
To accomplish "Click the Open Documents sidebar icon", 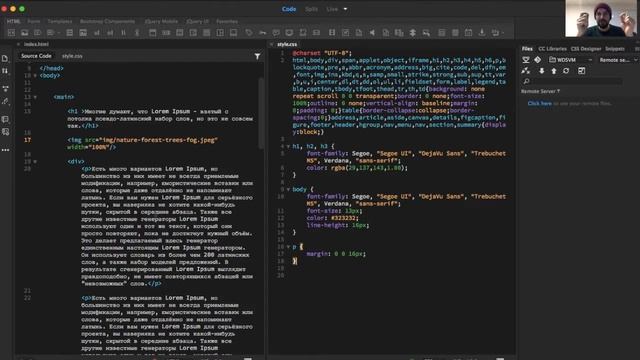I will pos(5,58).
